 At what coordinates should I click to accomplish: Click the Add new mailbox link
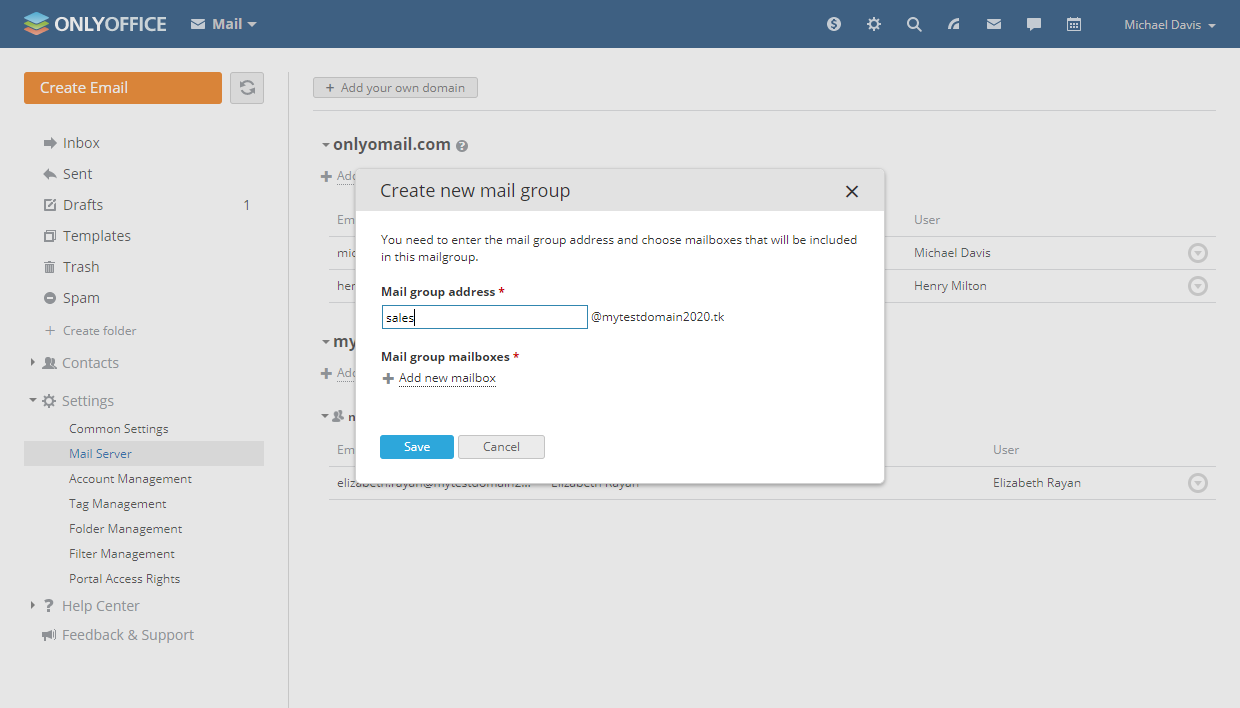pos(447,378)
